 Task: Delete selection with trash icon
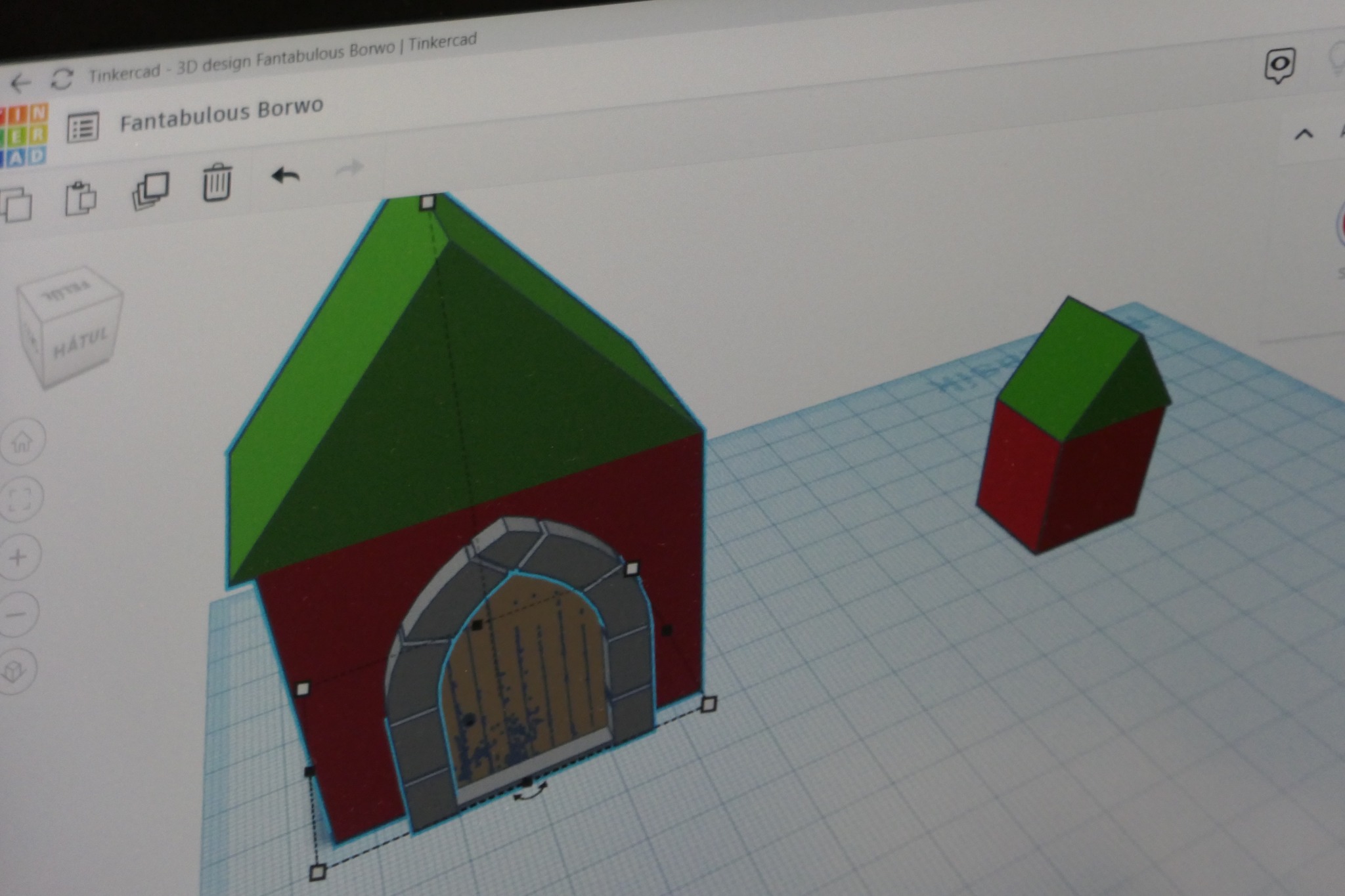click(x=217, y=182)
